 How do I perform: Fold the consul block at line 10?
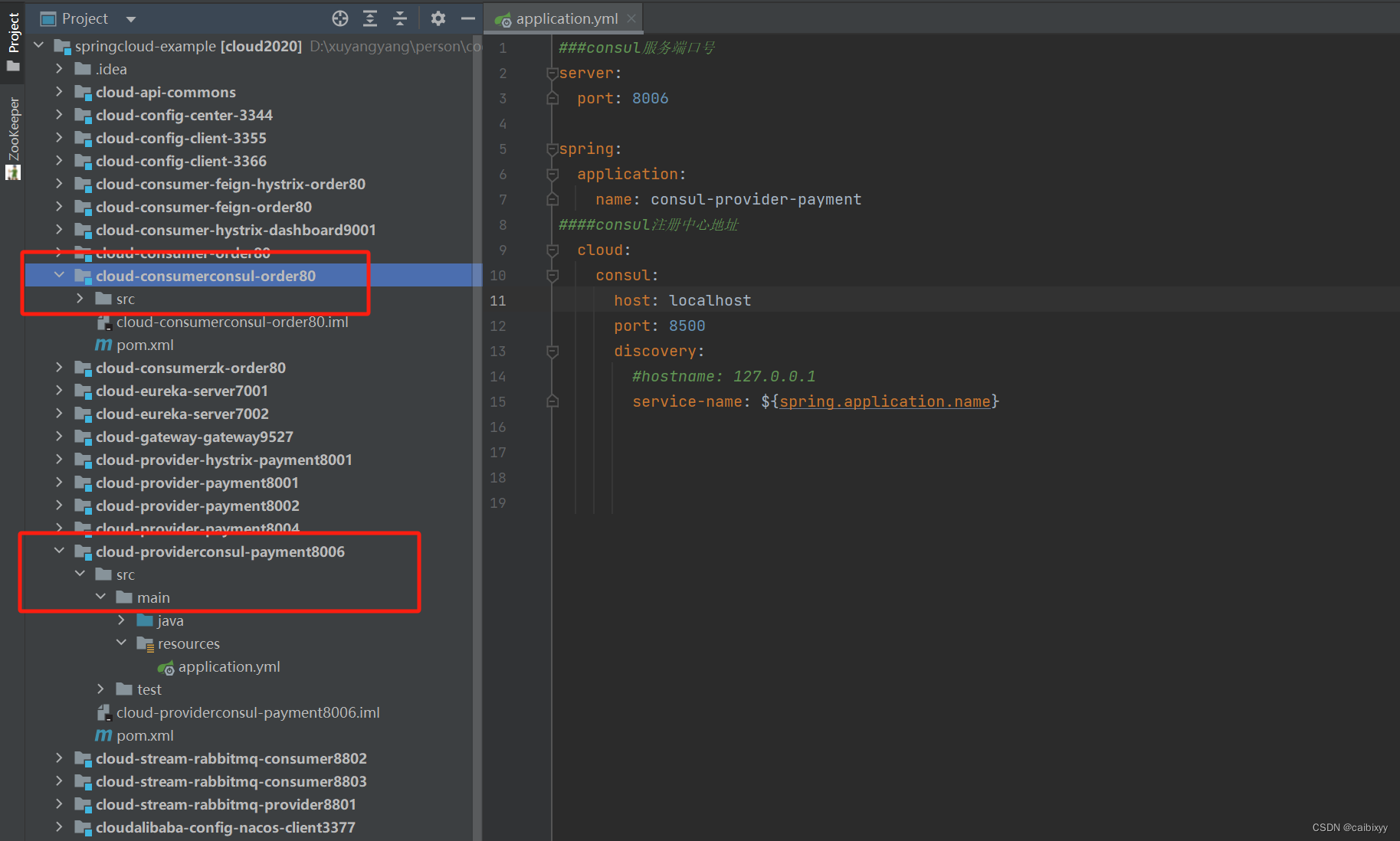pyautogui.click(x=552, y=276)
